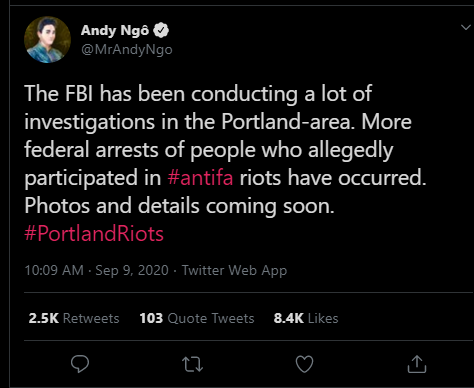The height and width of the screenshot is (388, 474).
Task: Click the 10:09 AM timestamp
Action: point(54,270)
